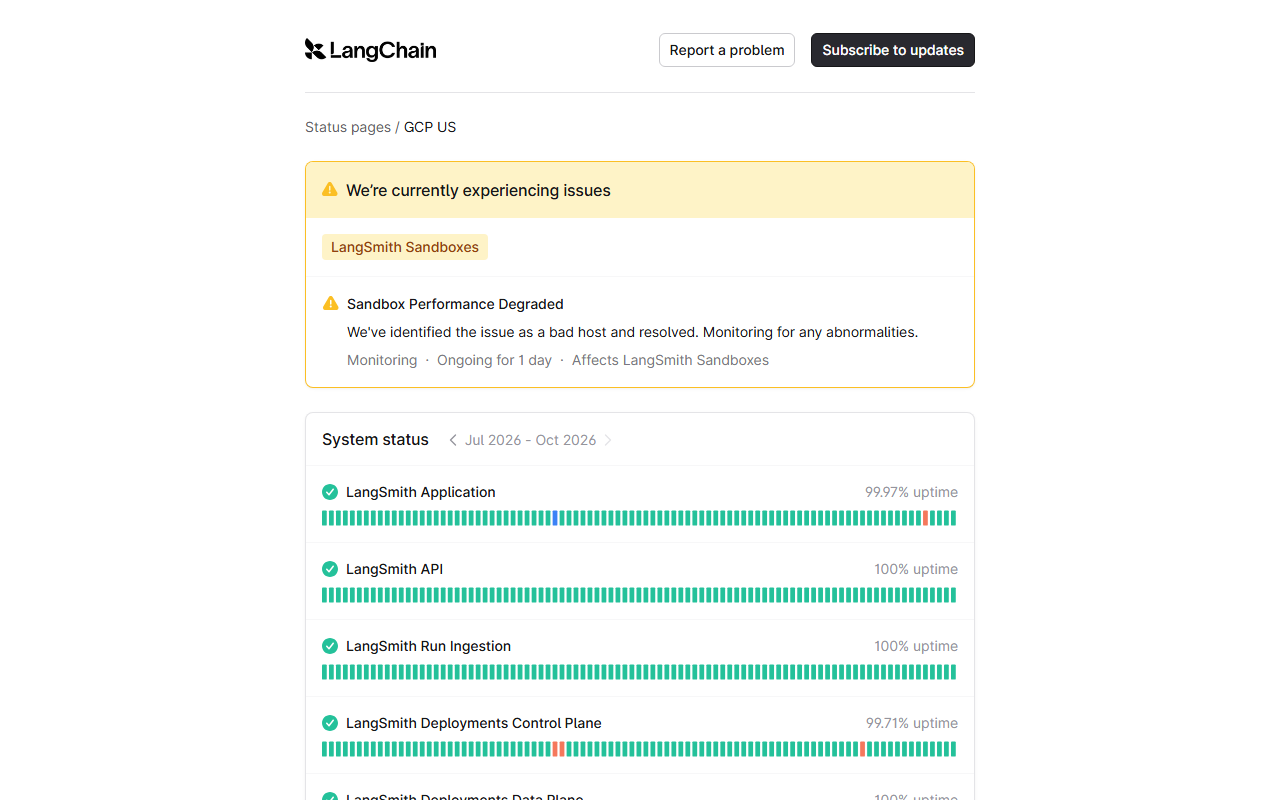This screenshot has height=800, width=1280.
Task: Click the green check beside LangSmith API
Action: tap(330, 569)
